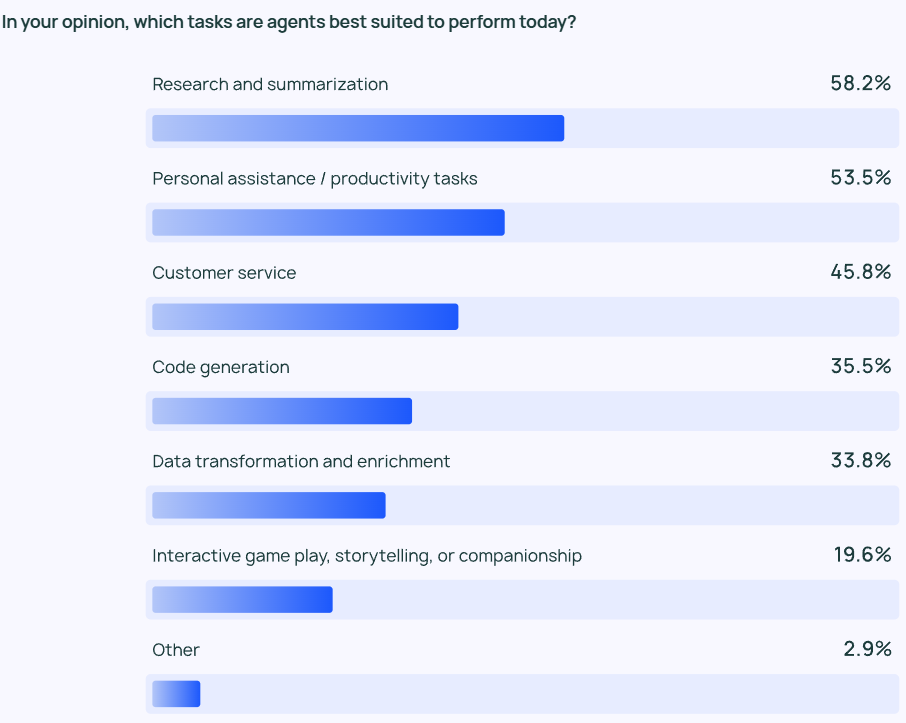Click the Data transformation and enrichment bar
Image resolution: width=906 pixels, height=723 pixels.
(x=269, y=505)
